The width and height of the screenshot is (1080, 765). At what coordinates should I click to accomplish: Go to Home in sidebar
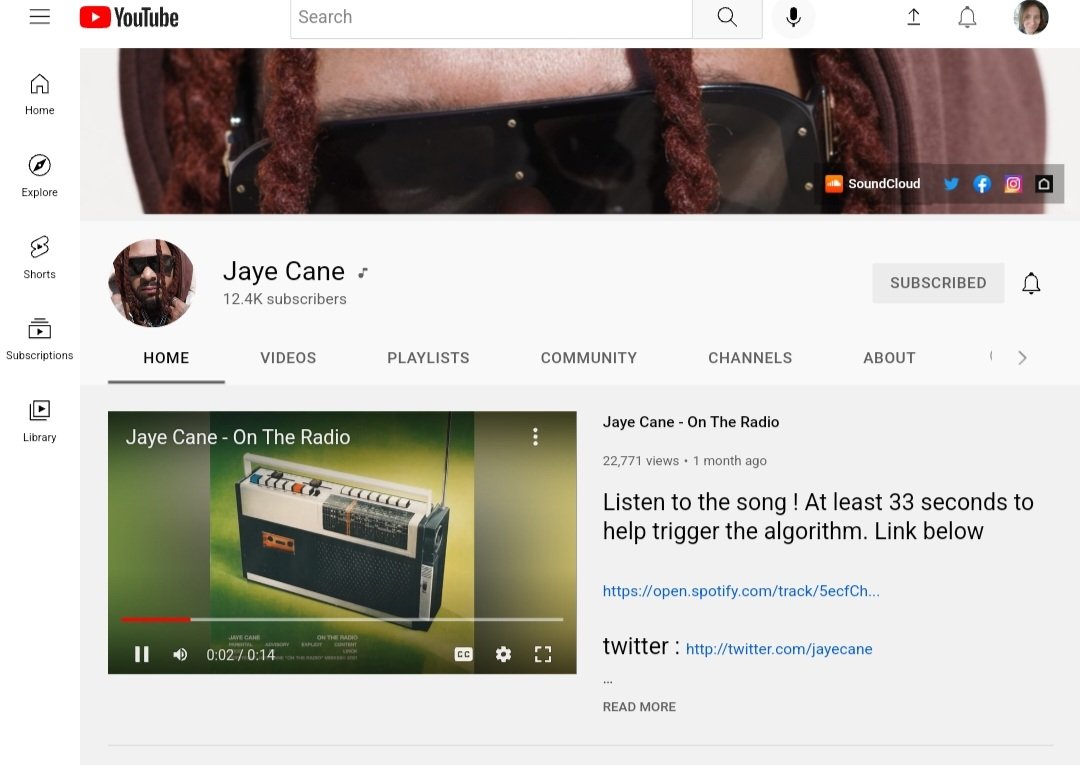tap(39, 95)
